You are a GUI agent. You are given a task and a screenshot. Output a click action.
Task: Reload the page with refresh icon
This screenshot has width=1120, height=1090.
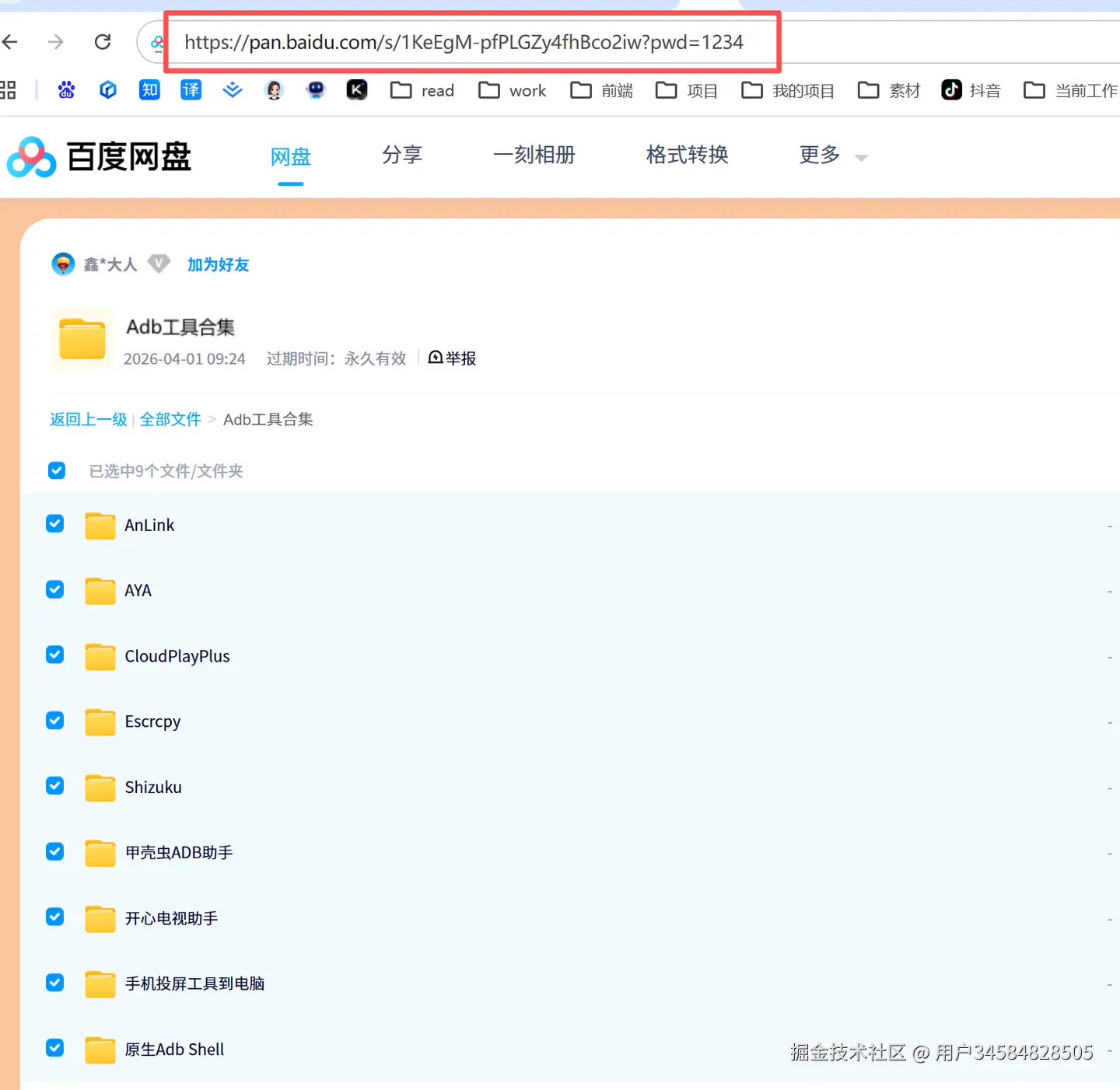[x=103, y=42]
